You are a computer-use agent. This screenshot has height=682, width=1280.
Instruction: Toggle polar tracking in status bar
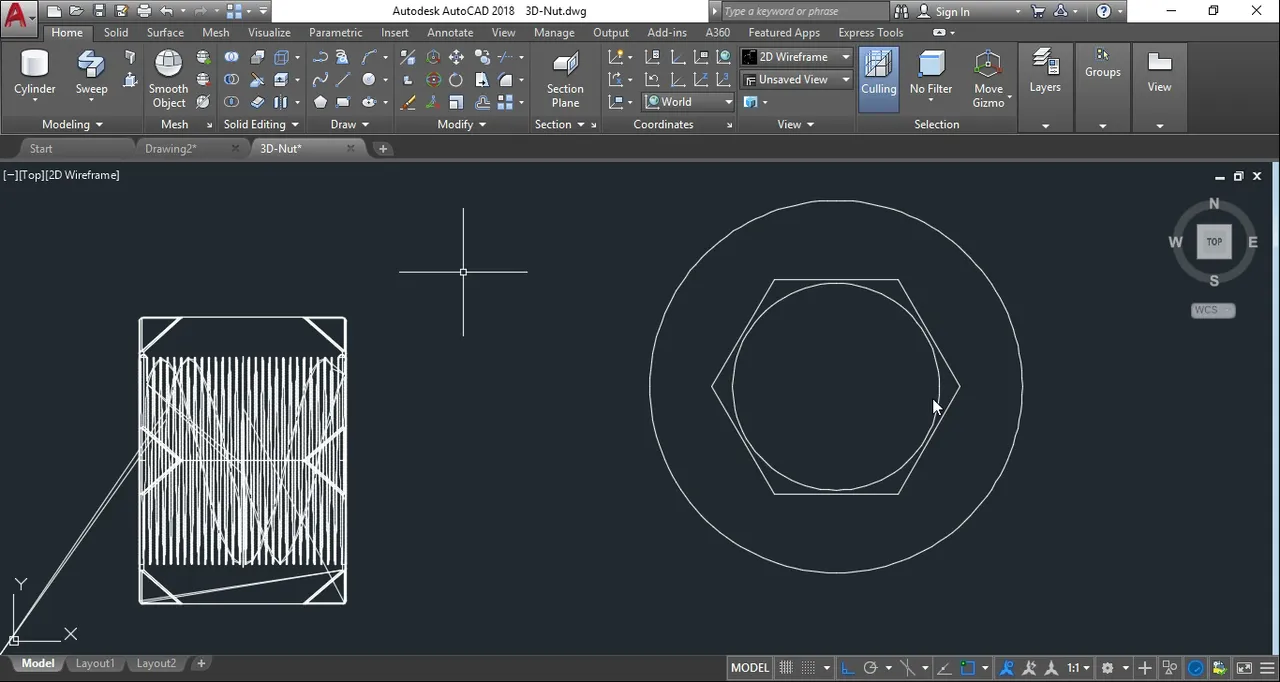coord(870,668)
